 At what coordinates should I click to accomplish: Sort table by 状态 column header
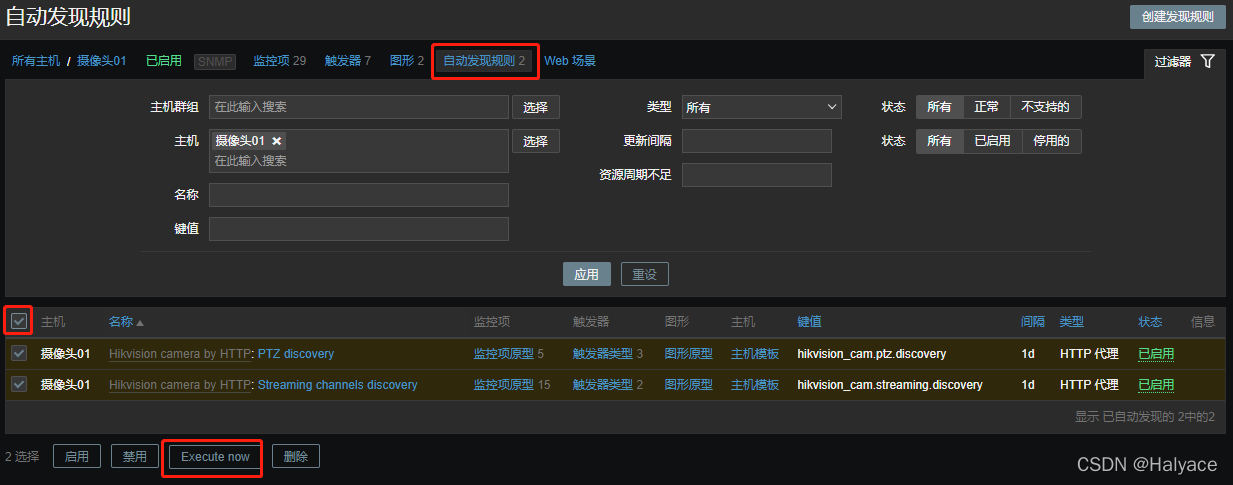[x=1150, y=322]
